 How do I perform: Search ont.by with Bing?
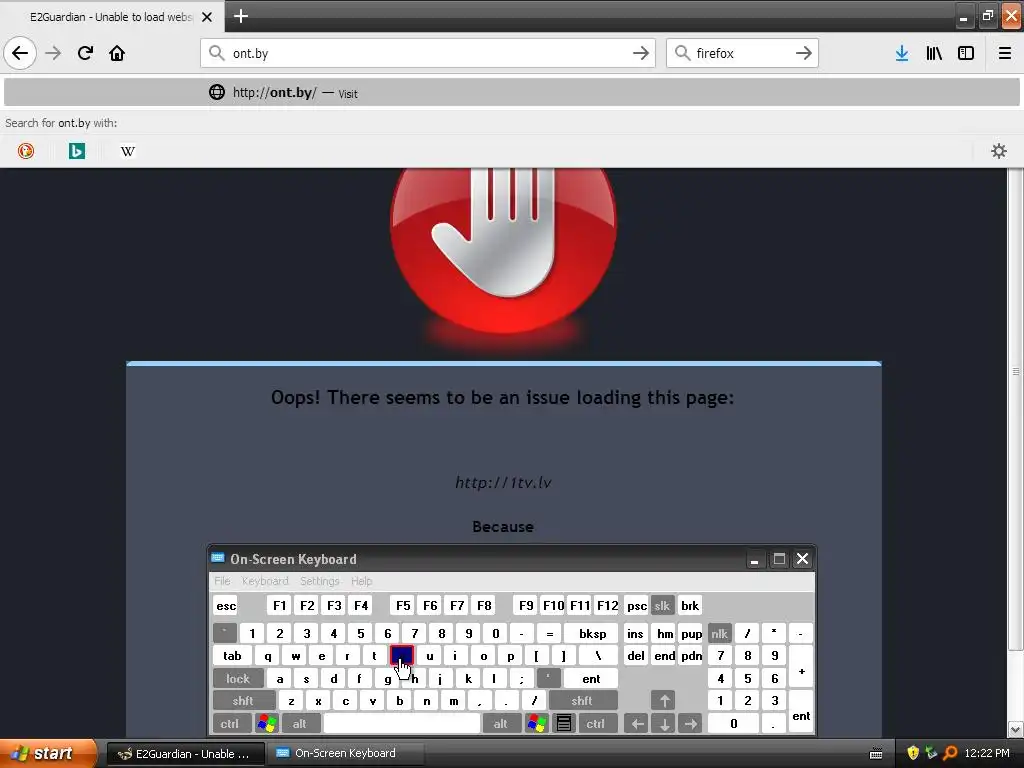[x=76, y=151]
